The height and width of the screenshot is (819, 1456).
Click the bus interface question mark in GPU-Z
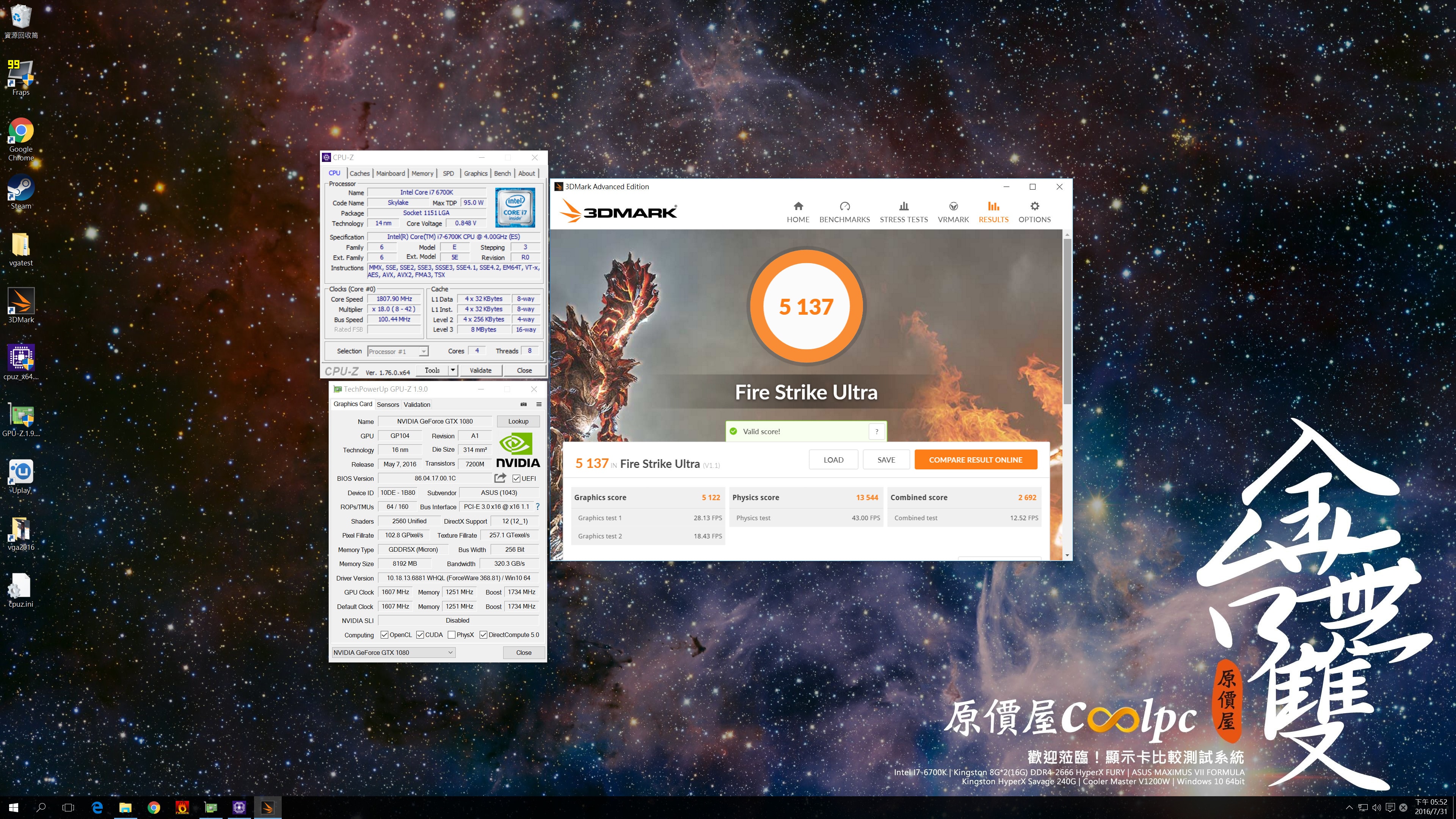[538, 507]
